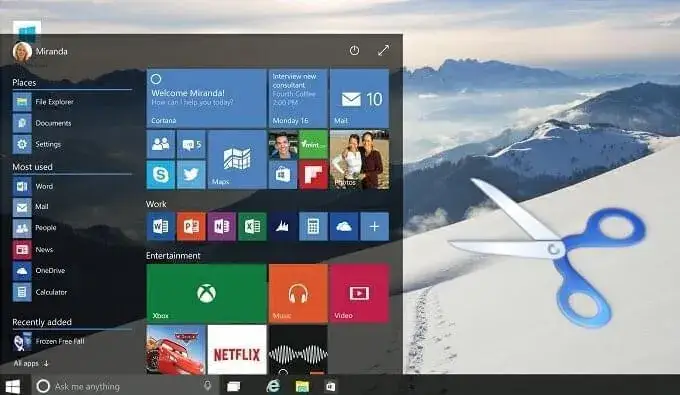Open Task View on the taskbar
The width and height of the screenshot is (680, 395).
(234, 386)
